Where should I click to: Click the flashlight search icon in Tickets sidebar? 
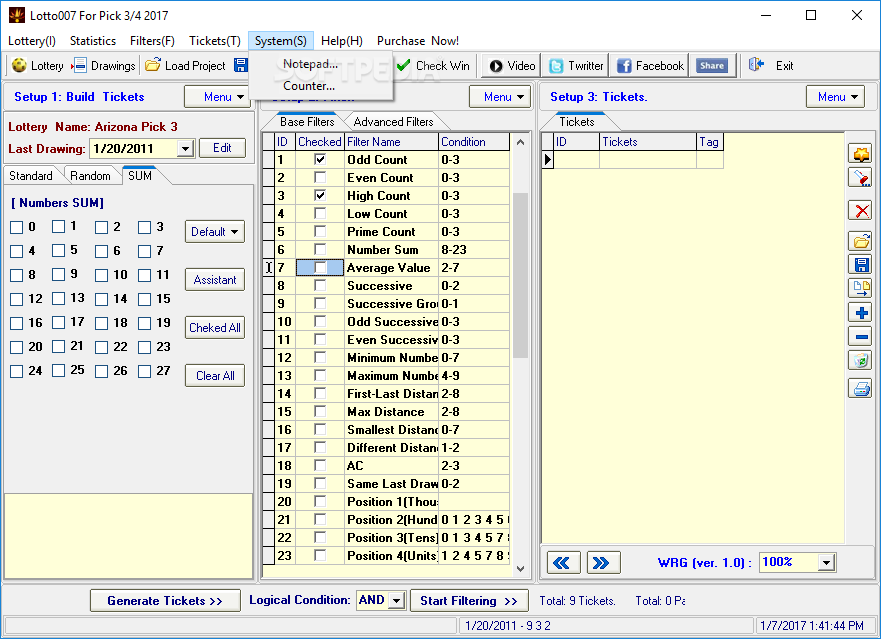click(x=860, y=178)
